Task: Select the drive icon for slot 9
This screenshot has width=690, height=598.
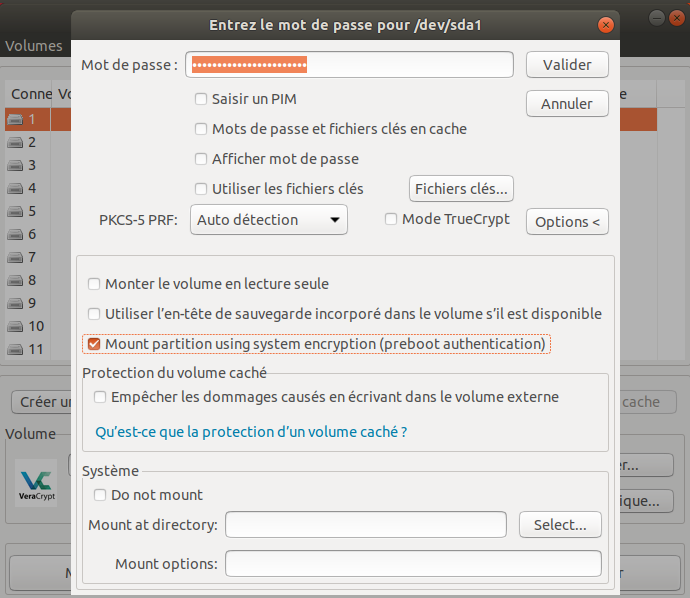Action: point(16,303)
